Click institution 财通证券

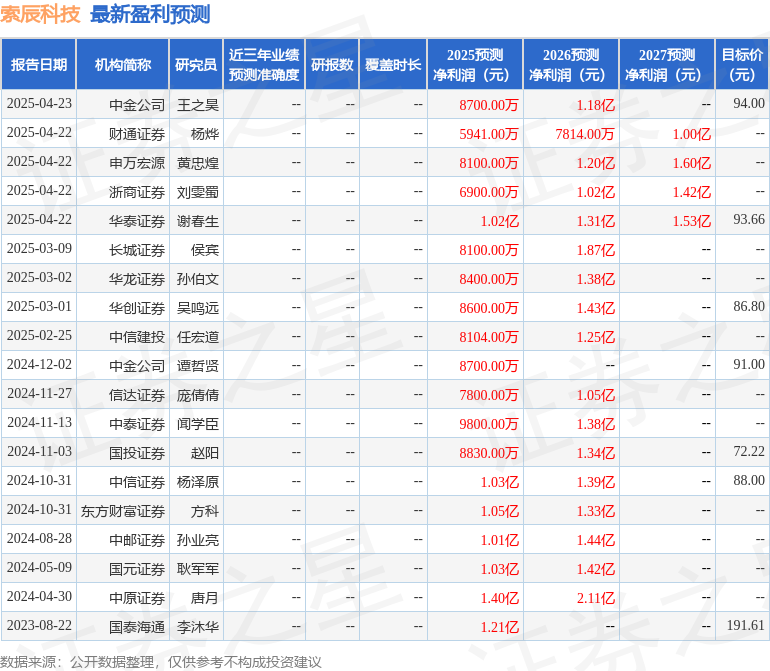137,134
